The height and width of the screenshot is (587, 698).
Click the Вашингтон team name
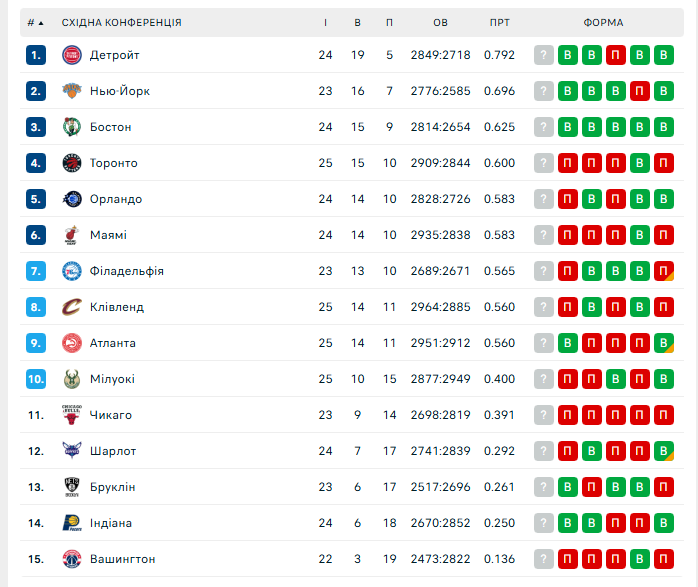pyautogui.click(x=122, y=559)
